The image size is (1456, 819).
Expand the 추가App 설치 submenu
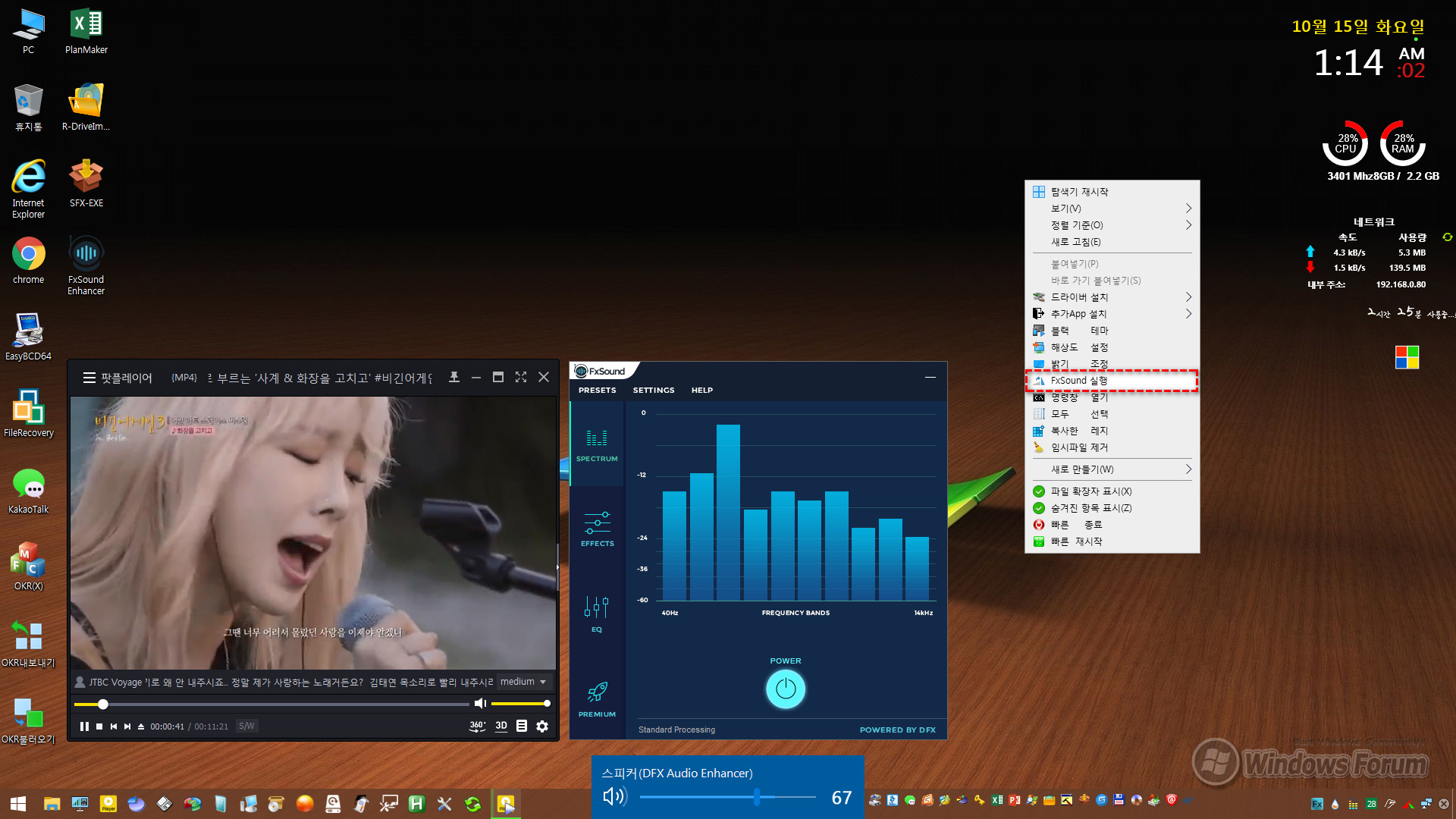1112,314
